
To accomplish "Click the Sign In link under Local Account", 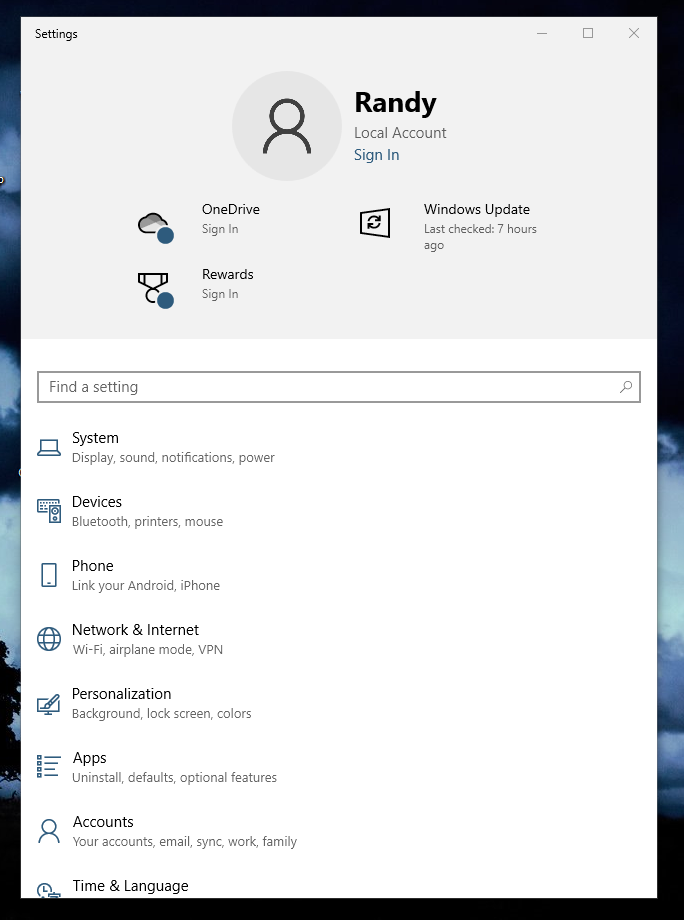I will (377, 155).
